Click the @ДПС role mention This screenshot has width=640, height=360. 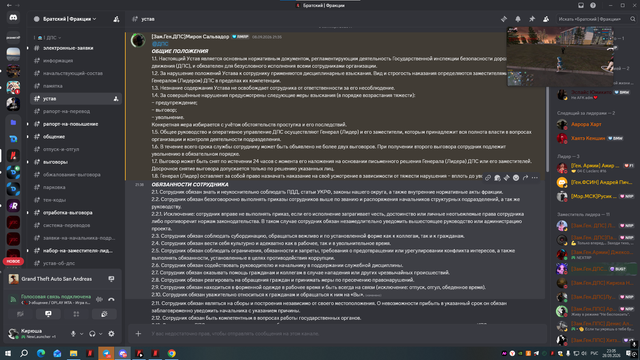160,44
